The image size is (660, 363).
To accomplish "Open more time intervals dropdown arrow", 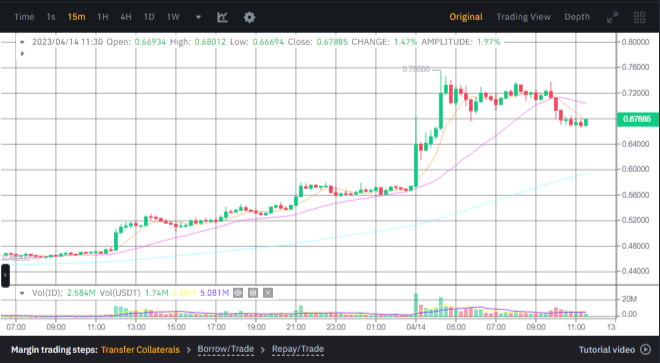I will (198, 17).
